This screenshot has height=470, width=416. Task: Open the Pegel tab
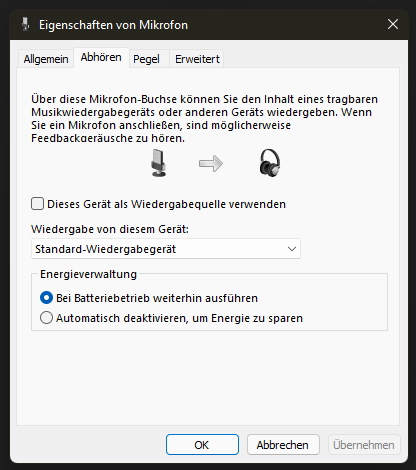click(146, 59)
